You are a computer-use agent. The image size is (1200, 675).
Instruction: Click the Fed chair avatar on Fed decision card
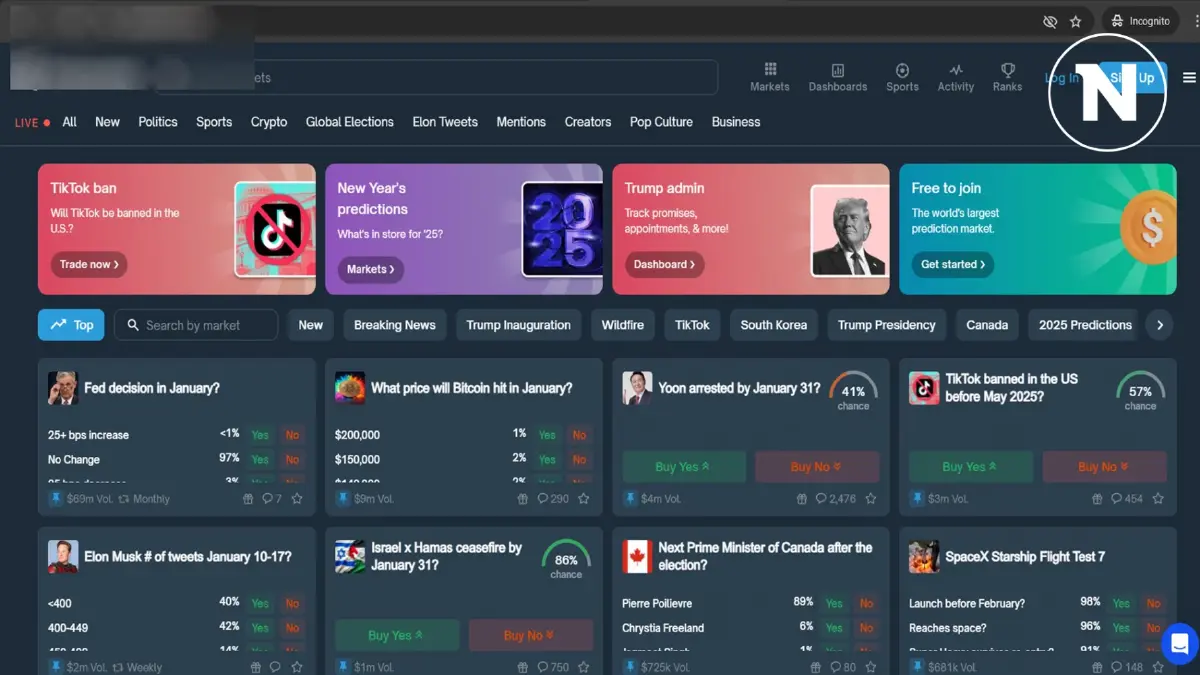pyautogui.click(x=63, y=388)
